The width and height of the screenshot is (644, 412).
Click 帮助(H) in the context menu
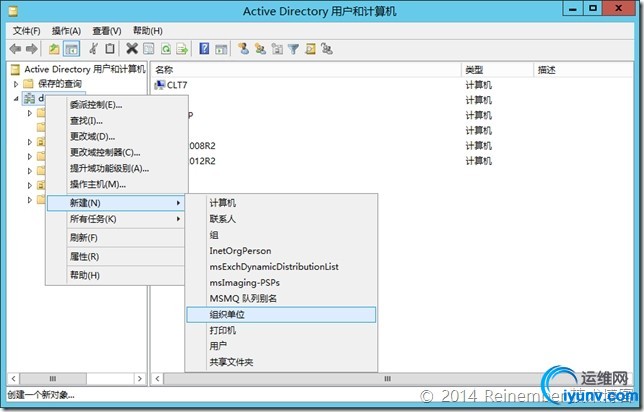pos(116,275)
